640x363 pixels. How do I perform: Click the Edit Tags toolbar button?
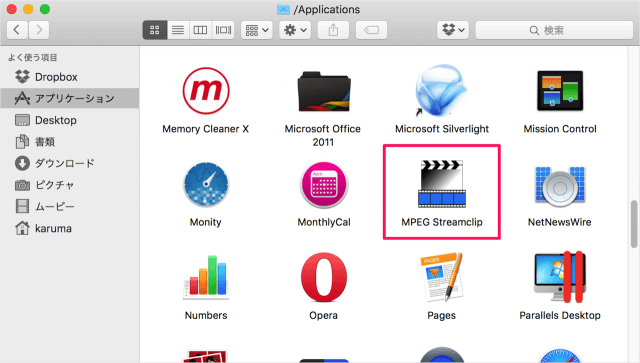(x=371, y=30)
